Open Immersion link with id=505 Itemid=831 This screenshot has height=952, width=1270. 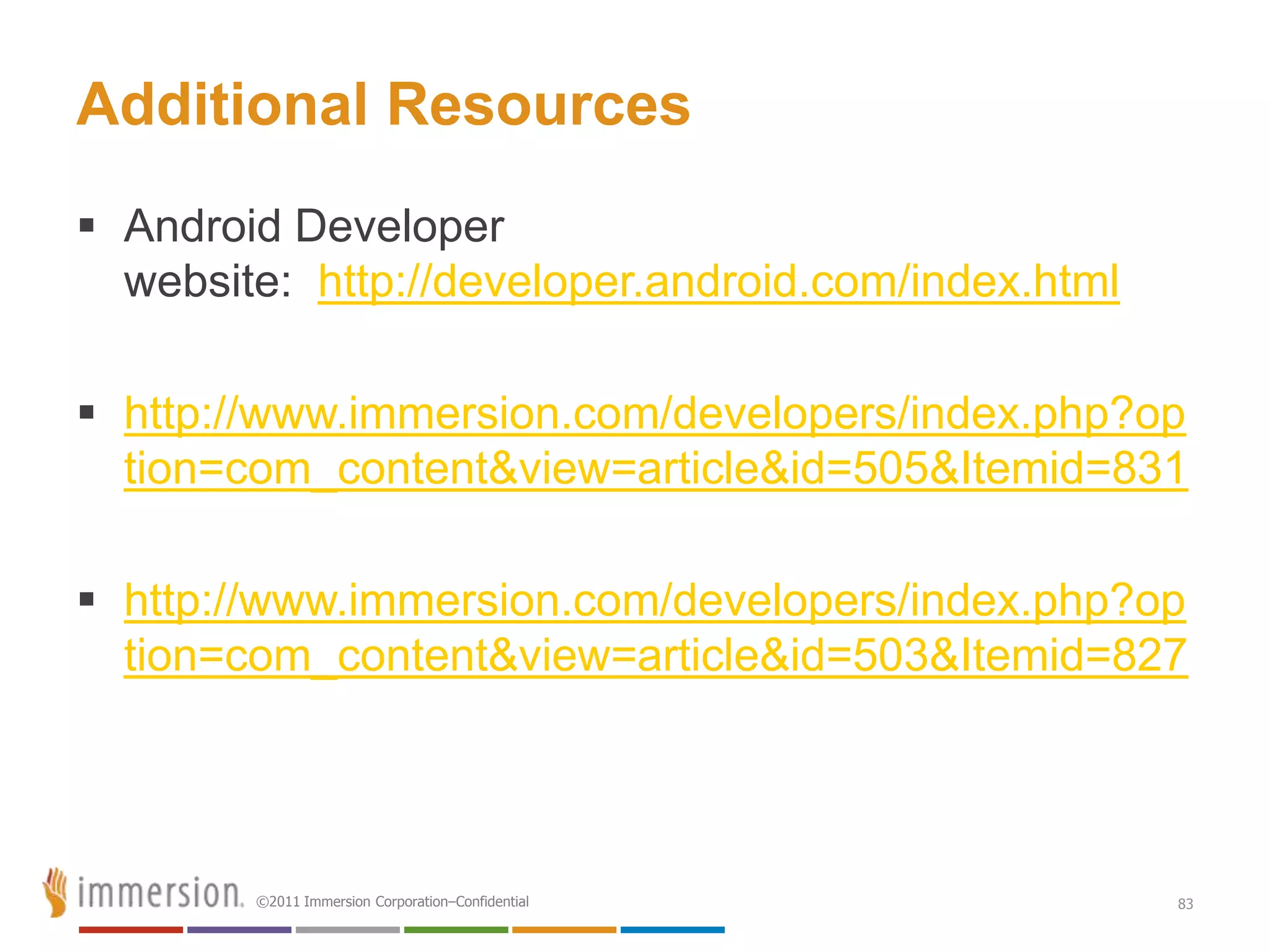[x=655, y=441]
